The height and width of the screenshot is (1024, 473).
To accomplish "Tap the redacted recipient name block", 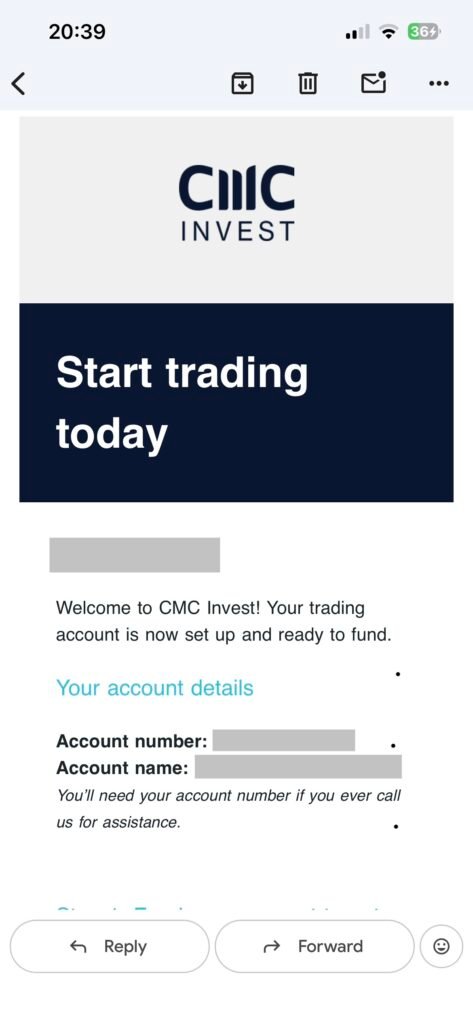I will (x=135, y=554).
